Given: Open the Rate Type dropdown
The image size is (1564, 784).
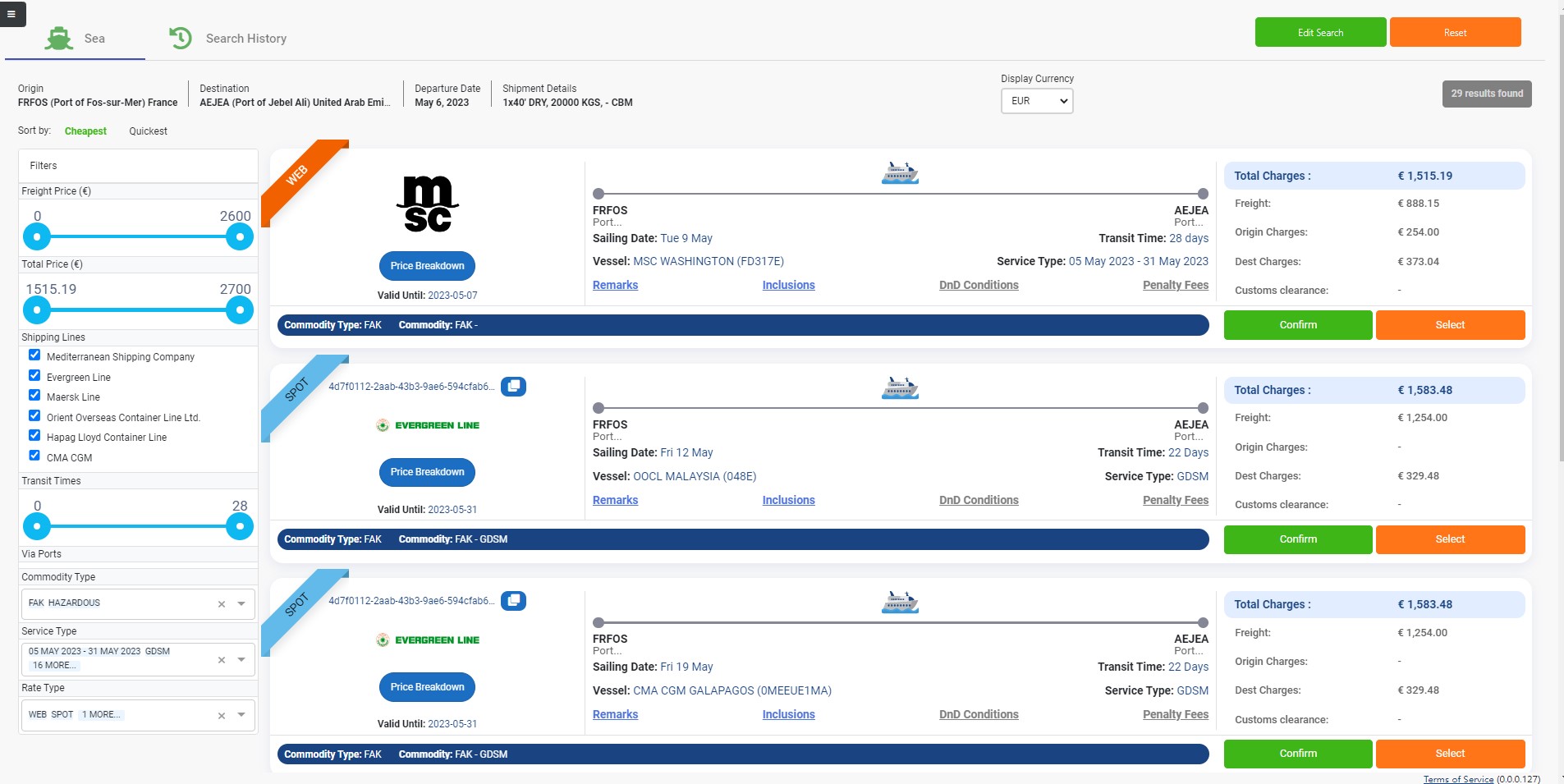Looking at the screenshot, I should 241,715.
